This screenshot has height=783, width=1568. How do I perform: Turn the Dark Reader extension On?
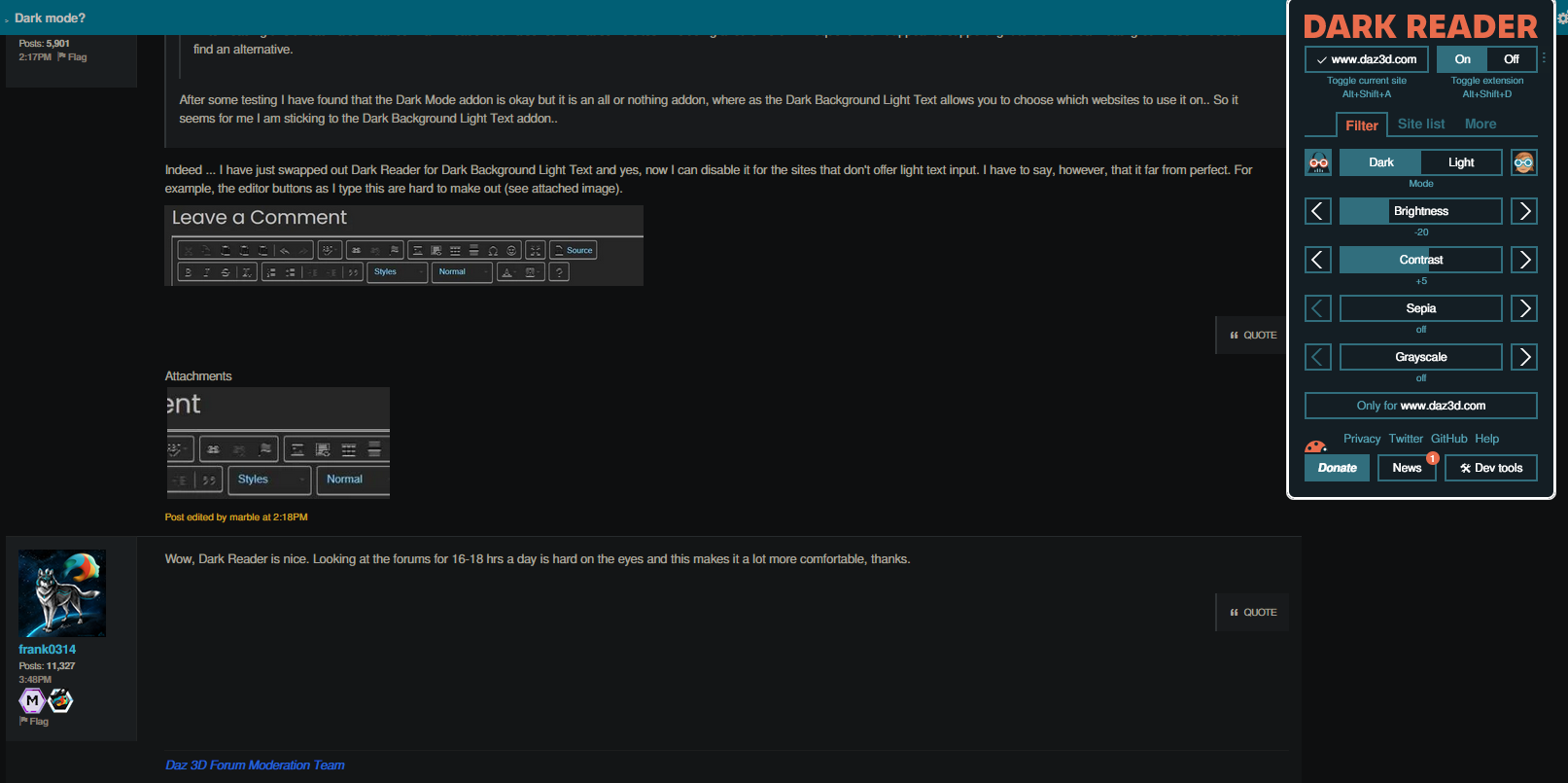tap(1462, 59)
